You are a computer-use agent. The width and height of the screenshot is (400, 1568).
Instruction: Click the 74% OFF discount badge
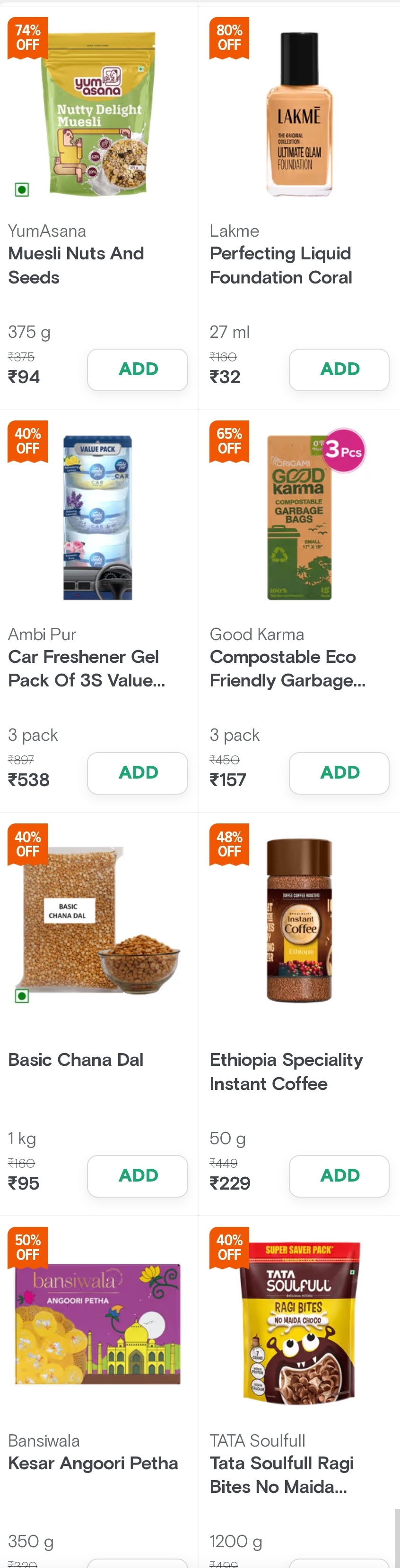[27, 38]
